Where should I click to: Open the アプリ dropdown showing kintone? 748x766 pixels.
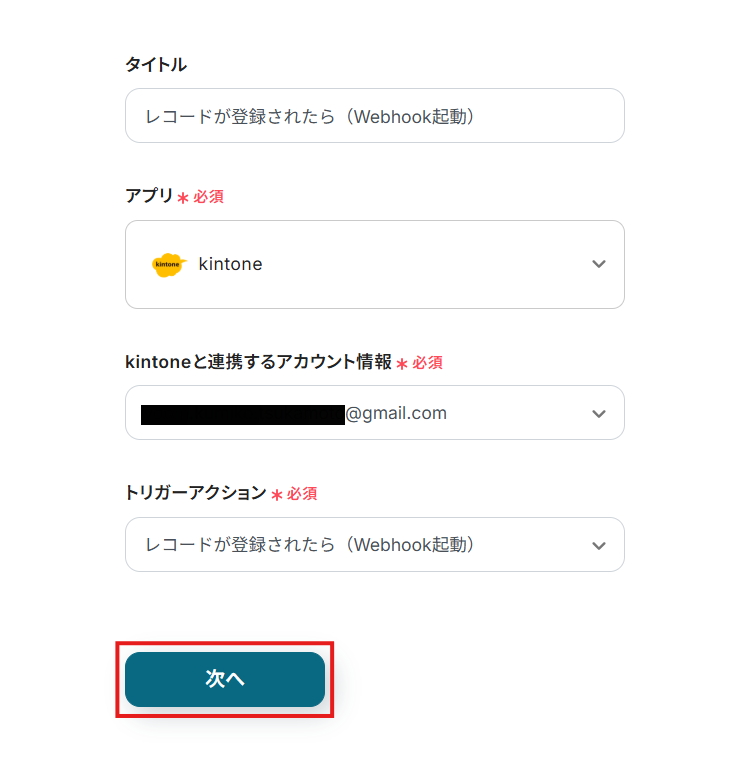pos(375,264)
